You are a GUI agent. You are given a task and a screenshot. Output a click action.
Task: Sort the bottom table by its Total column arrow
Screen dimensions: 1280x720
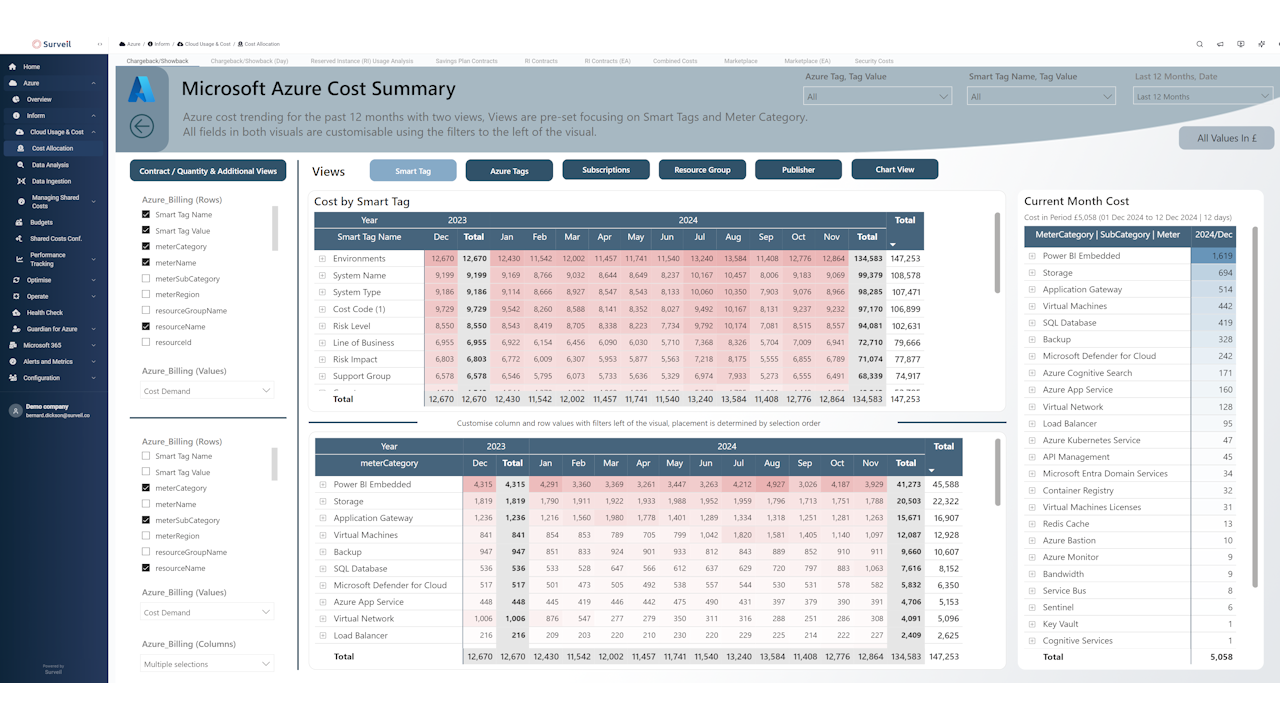(x=931, y=470)
